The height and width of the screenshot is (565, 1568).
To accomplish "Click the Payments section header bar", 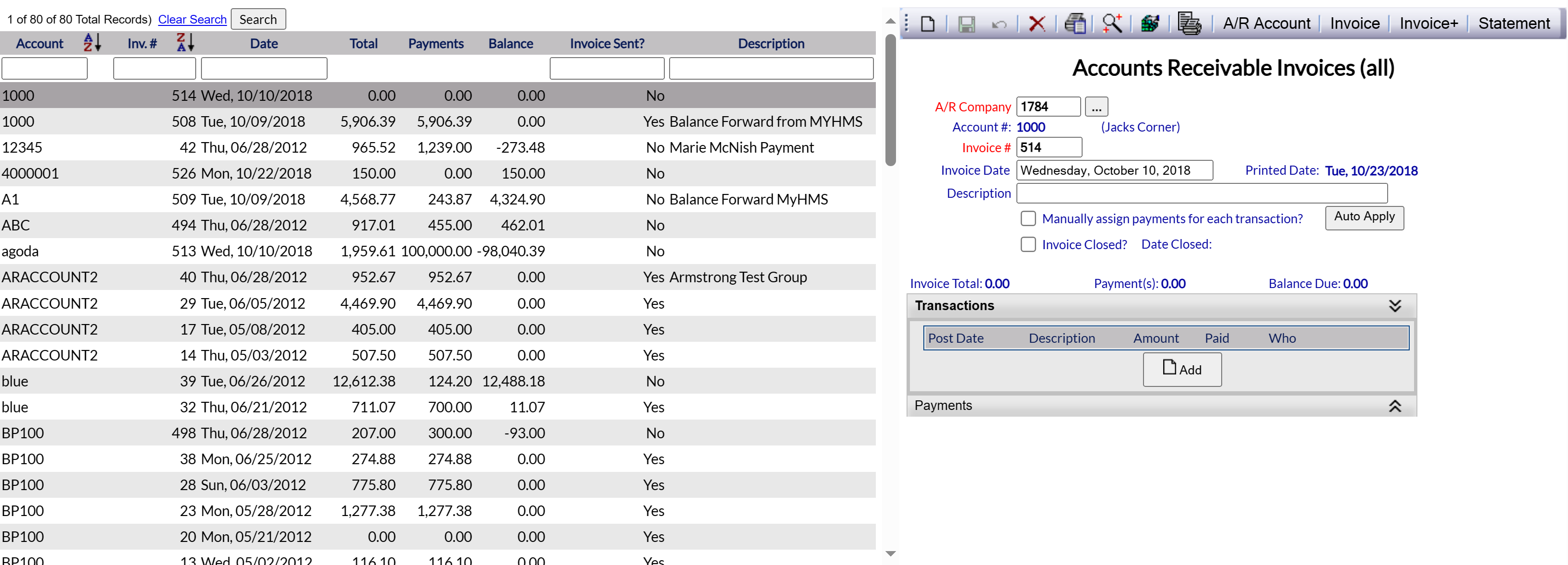I will click(1161, 406).
